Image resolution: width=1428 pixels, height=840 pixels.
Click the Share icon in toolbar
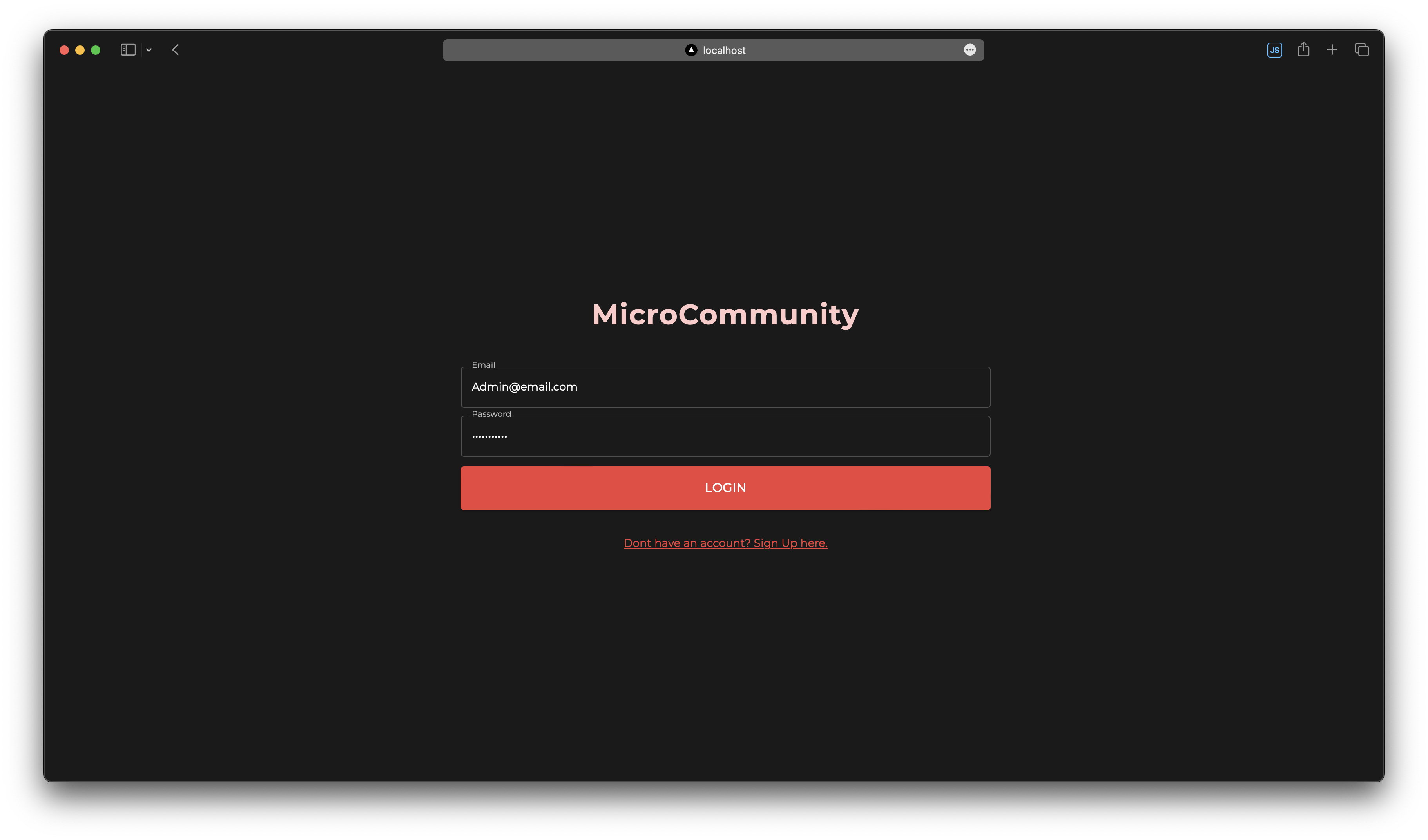(1303, 50)
